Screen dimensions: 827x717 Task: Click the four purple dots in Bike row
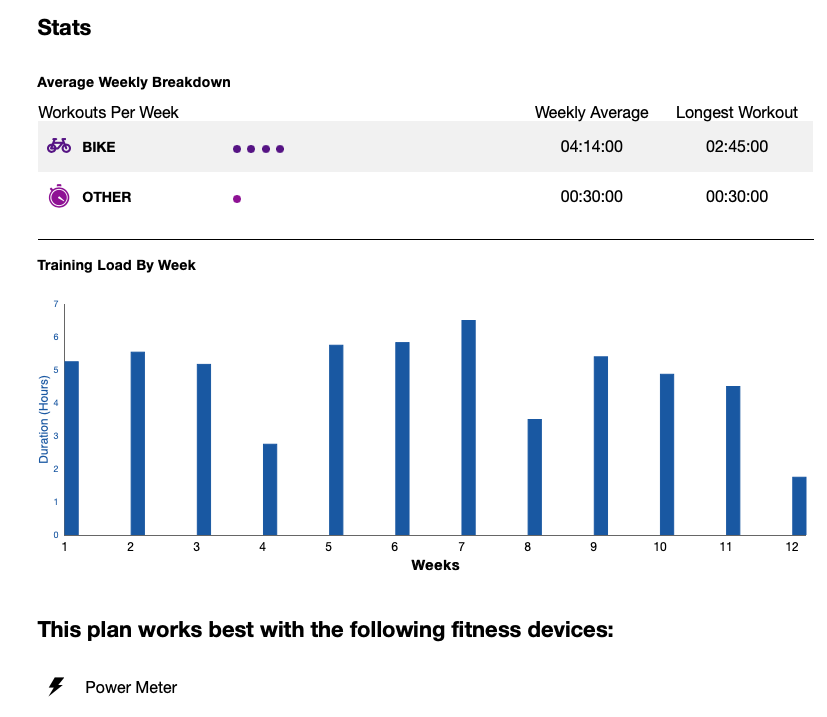click(x=258, y=149)
